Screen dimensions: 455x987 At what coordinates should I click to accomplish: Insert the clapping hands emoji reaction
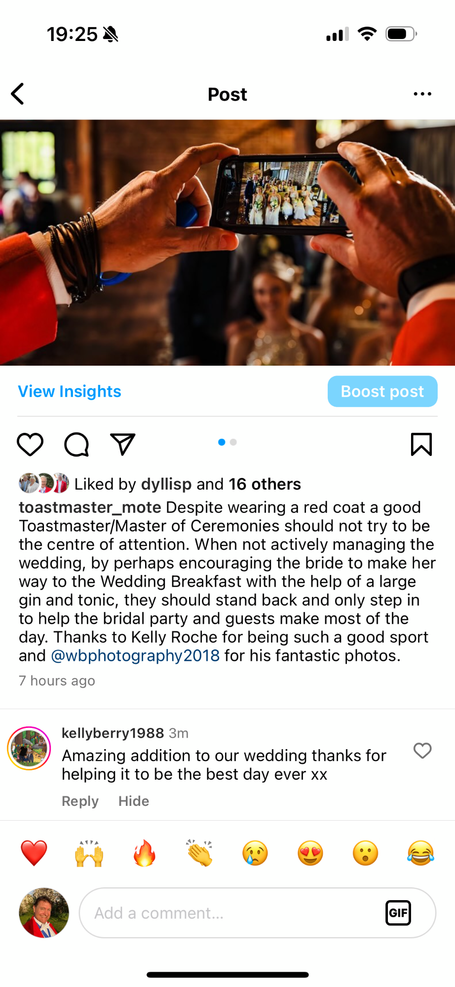pos(199,854)
